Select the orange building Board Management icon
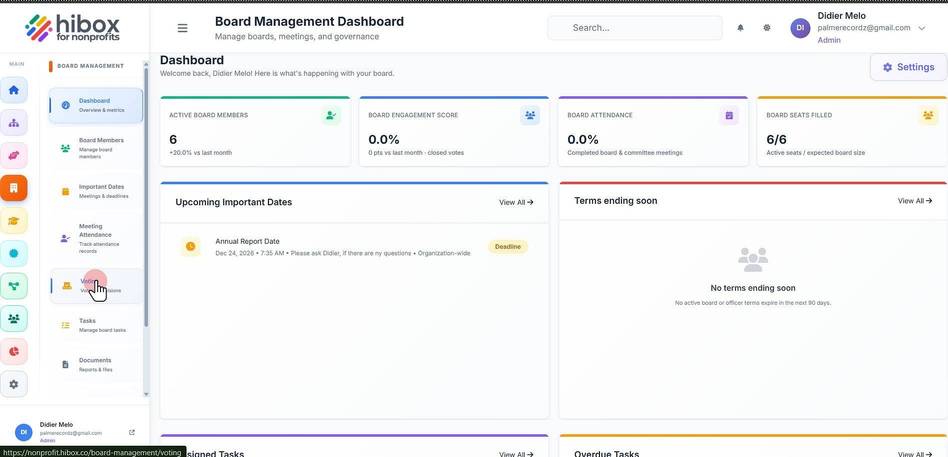Image resolution: width=948 pixels, height=457 pixels. [x=14, y=188]
